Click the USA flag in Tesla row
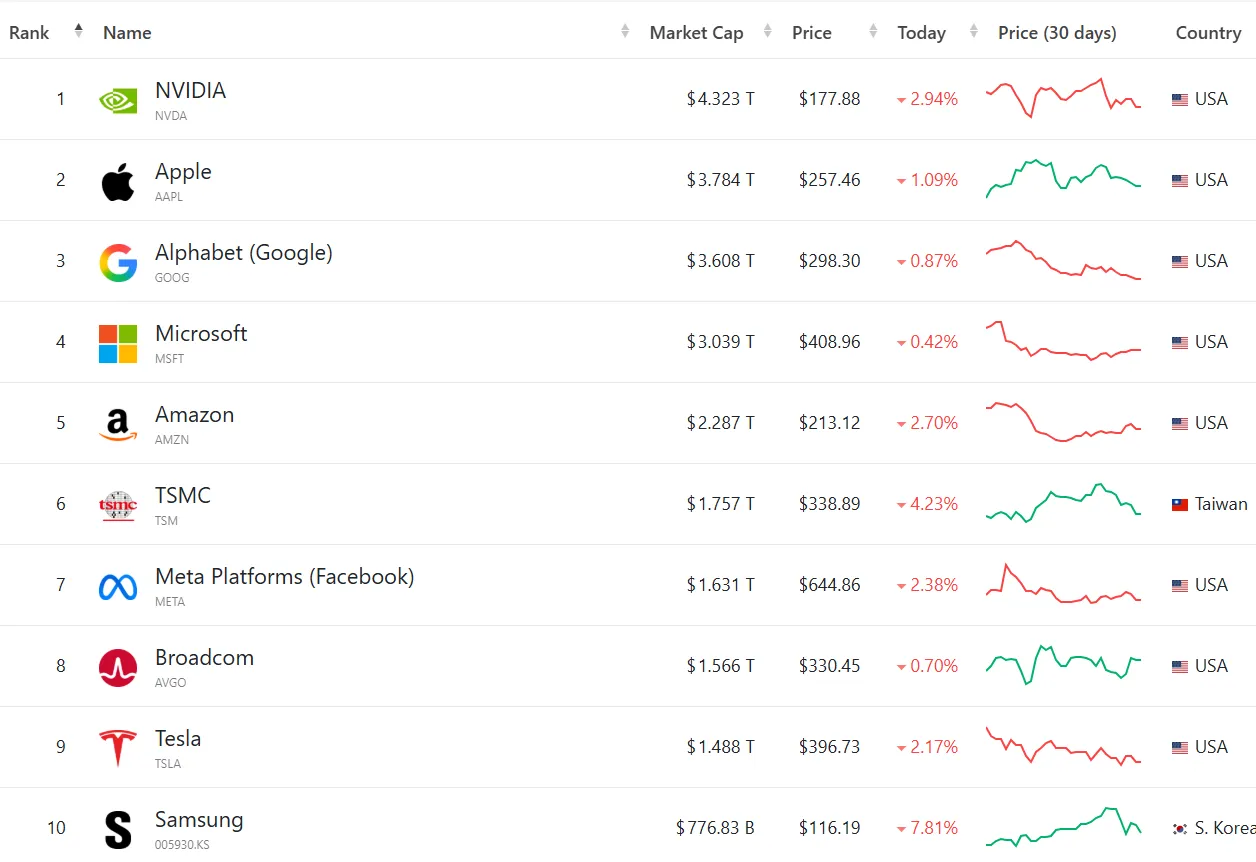This screenshot has height=862, width=1256. (x=1180, y=747)
